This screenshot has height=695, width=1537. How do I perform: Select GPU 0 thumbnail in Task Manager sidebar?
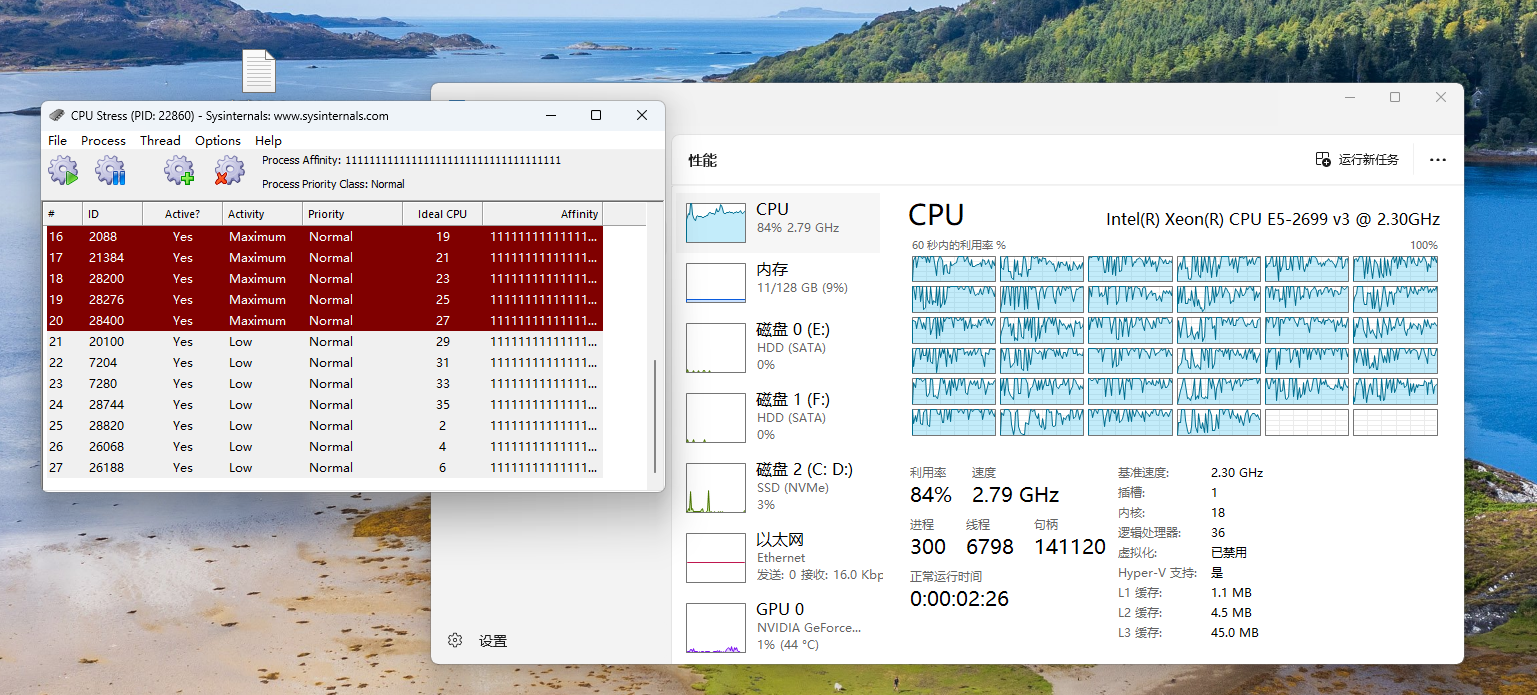point(716,628)
